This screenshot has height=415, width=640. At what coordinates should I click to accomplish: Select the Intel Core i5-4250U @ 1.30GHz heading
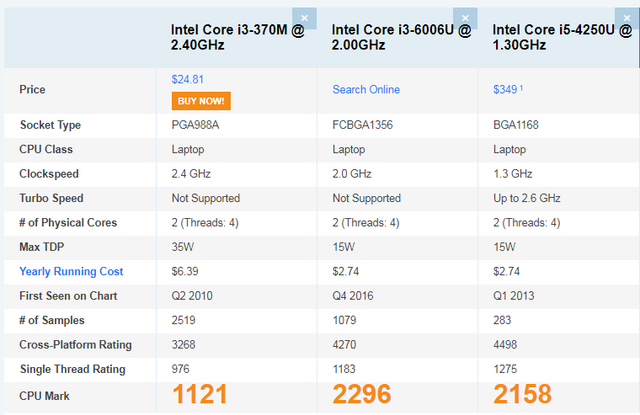562,37
